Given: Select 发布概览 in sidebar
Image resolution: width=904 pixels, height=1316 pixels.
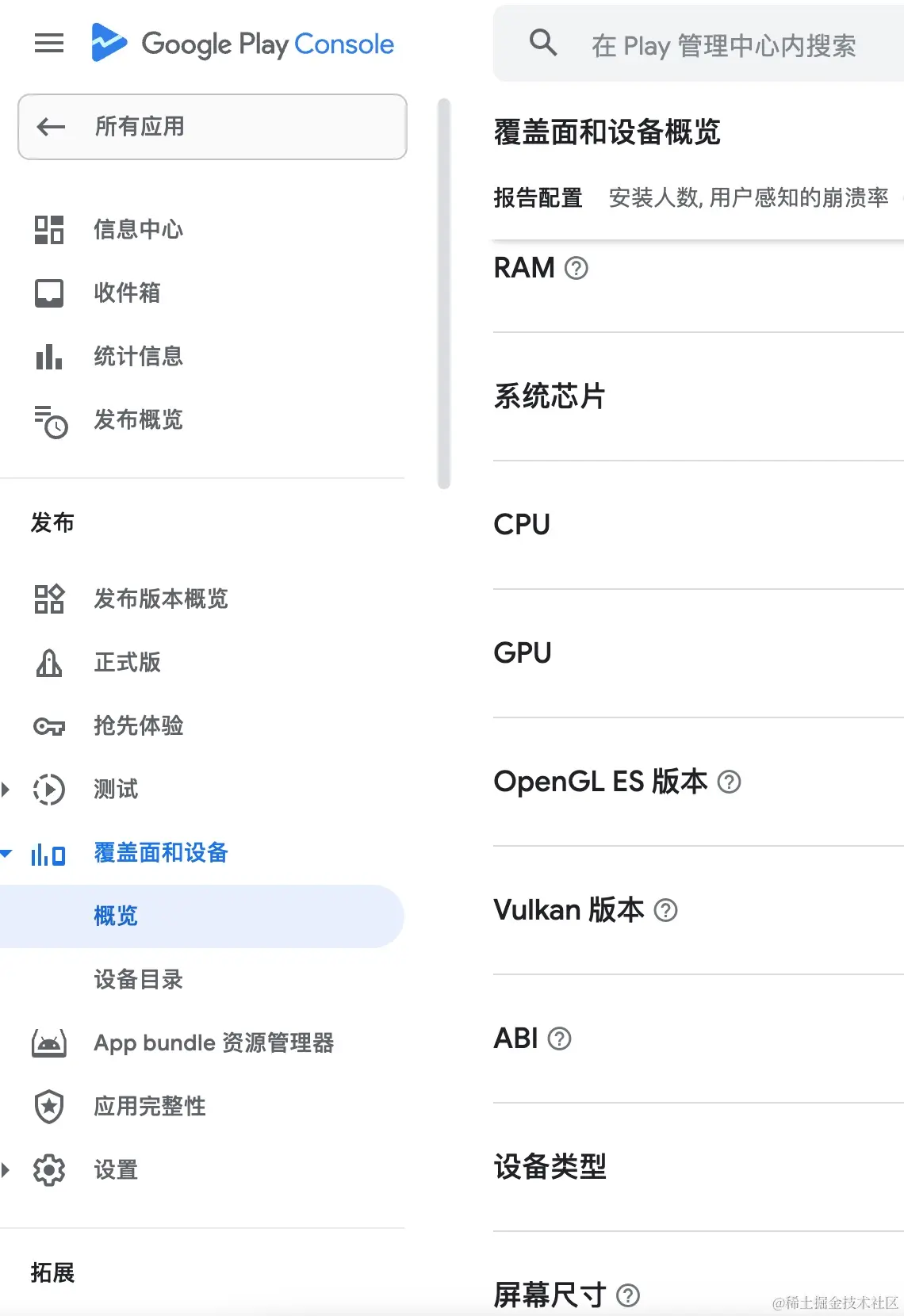Looking at the screenshot, I should click(x=138, y=419).
